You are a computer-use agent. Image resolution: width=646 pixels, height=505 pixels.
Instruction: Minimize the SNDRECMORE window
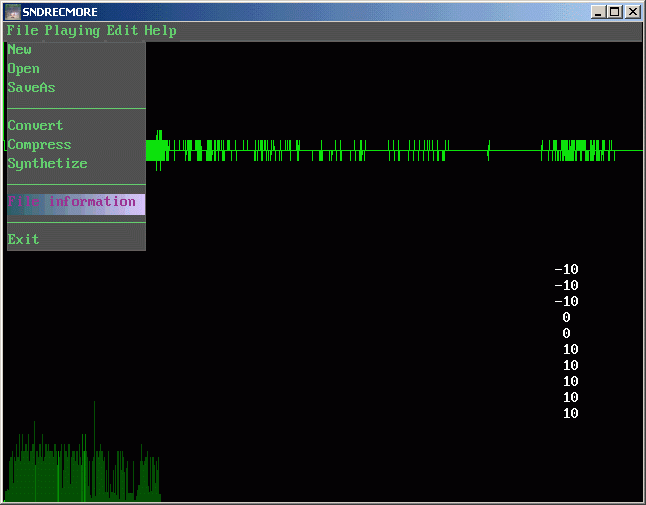pos(599,12)
